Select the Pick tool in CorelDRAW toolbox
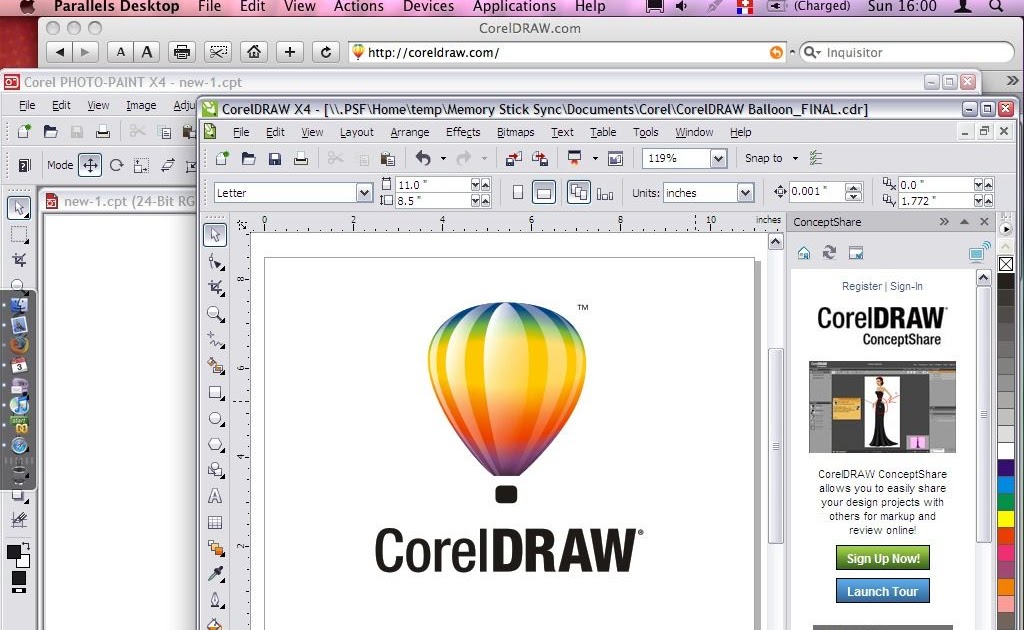Image resolution: width=1024 pixels, height=630 pixels. point(215,235)
